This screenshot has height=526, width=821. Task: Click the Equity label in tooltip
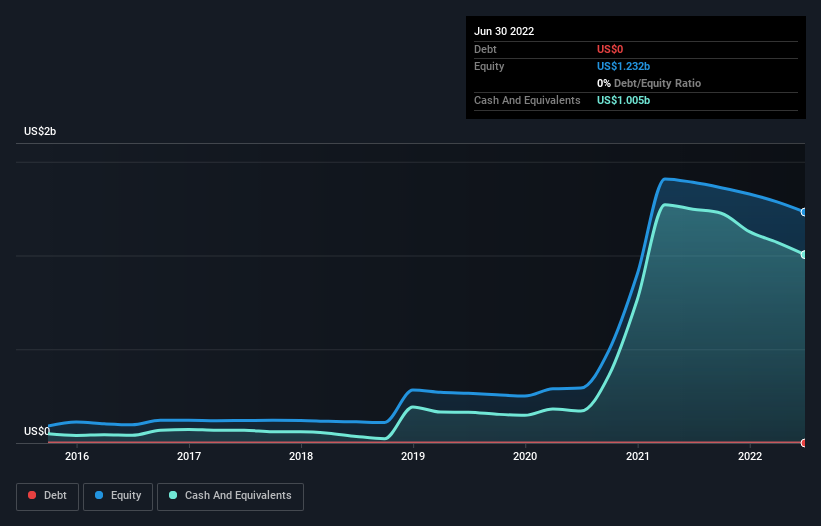tap(489, 66)
